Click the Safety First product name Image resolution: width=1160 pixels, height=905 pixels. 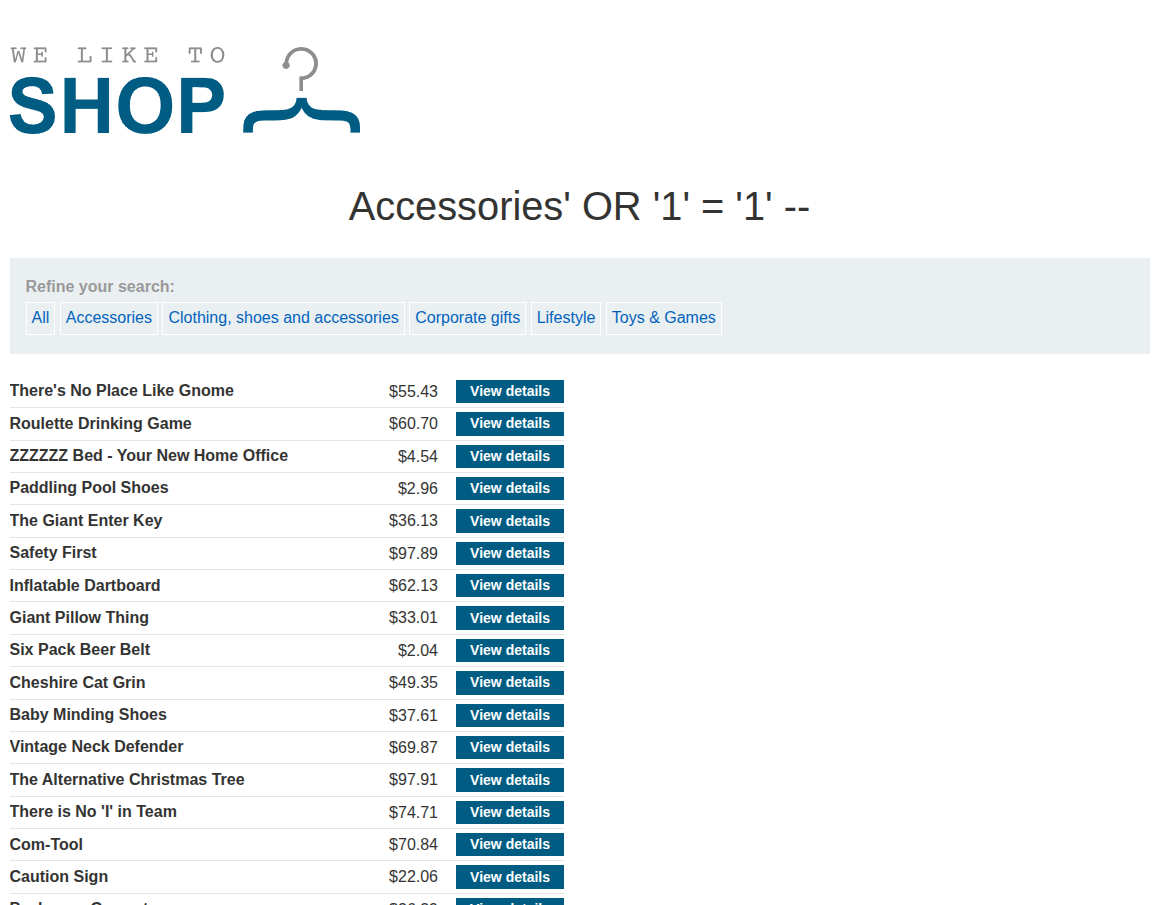point(53,553)
